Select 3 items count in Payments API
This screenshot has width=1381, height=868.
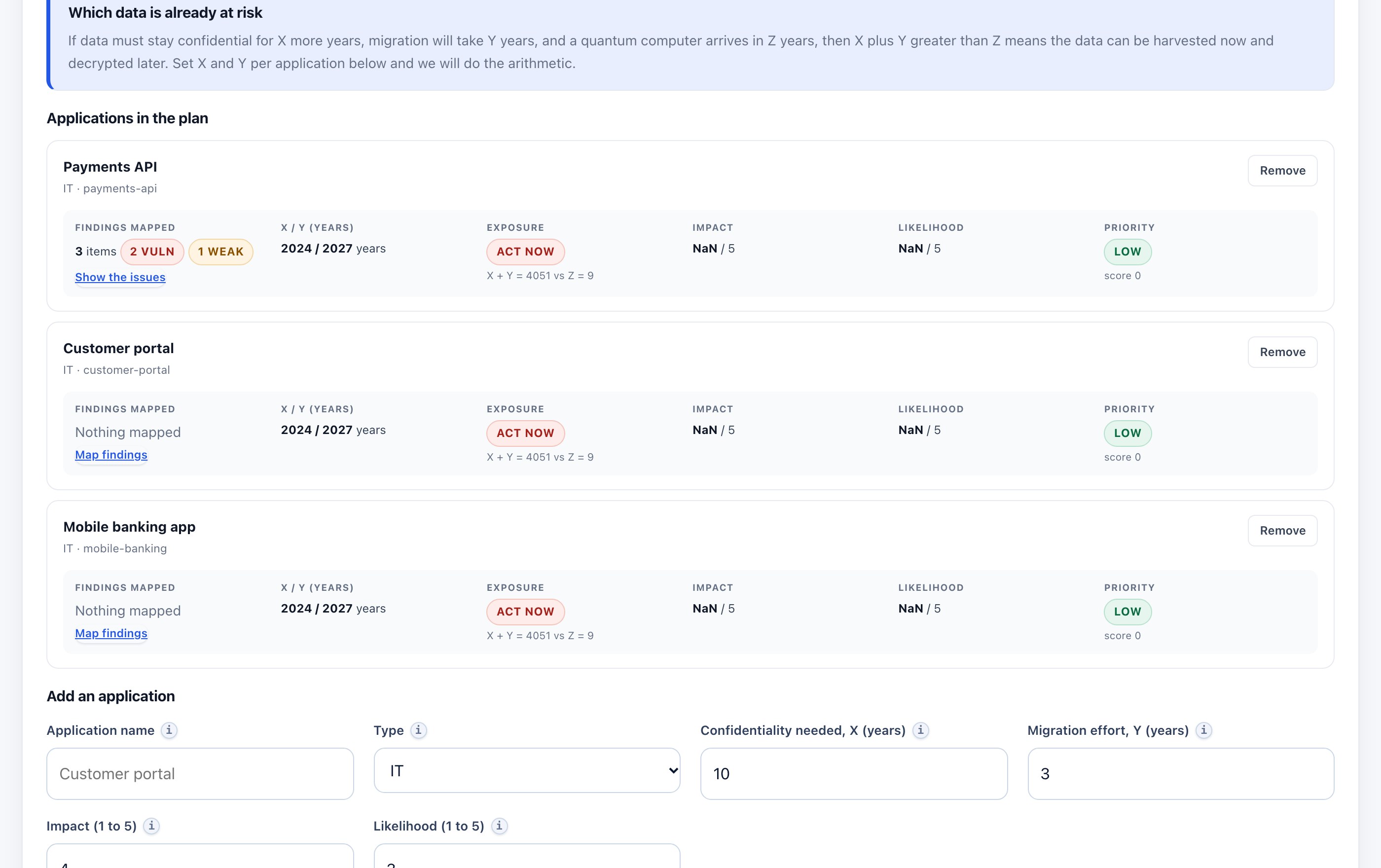tap(96, 252)
